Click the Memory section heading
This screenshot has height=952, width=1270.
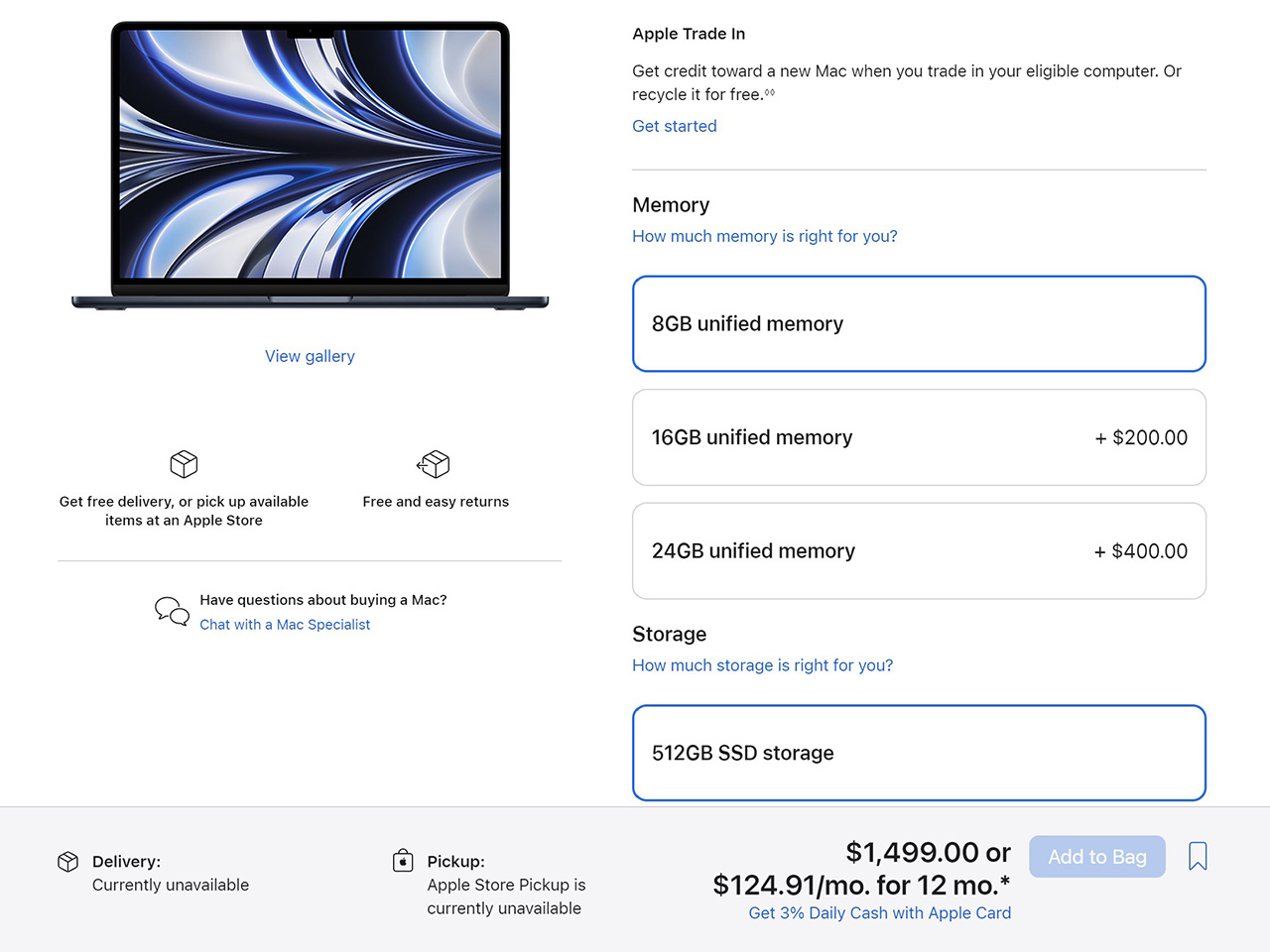[x=671, y=205]
